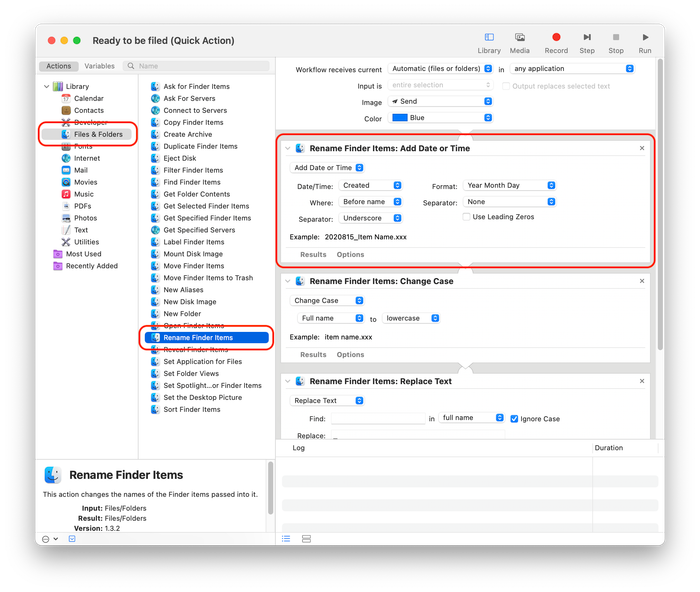
Task: Open Options under Change Case
Action: tap(350, 354)
